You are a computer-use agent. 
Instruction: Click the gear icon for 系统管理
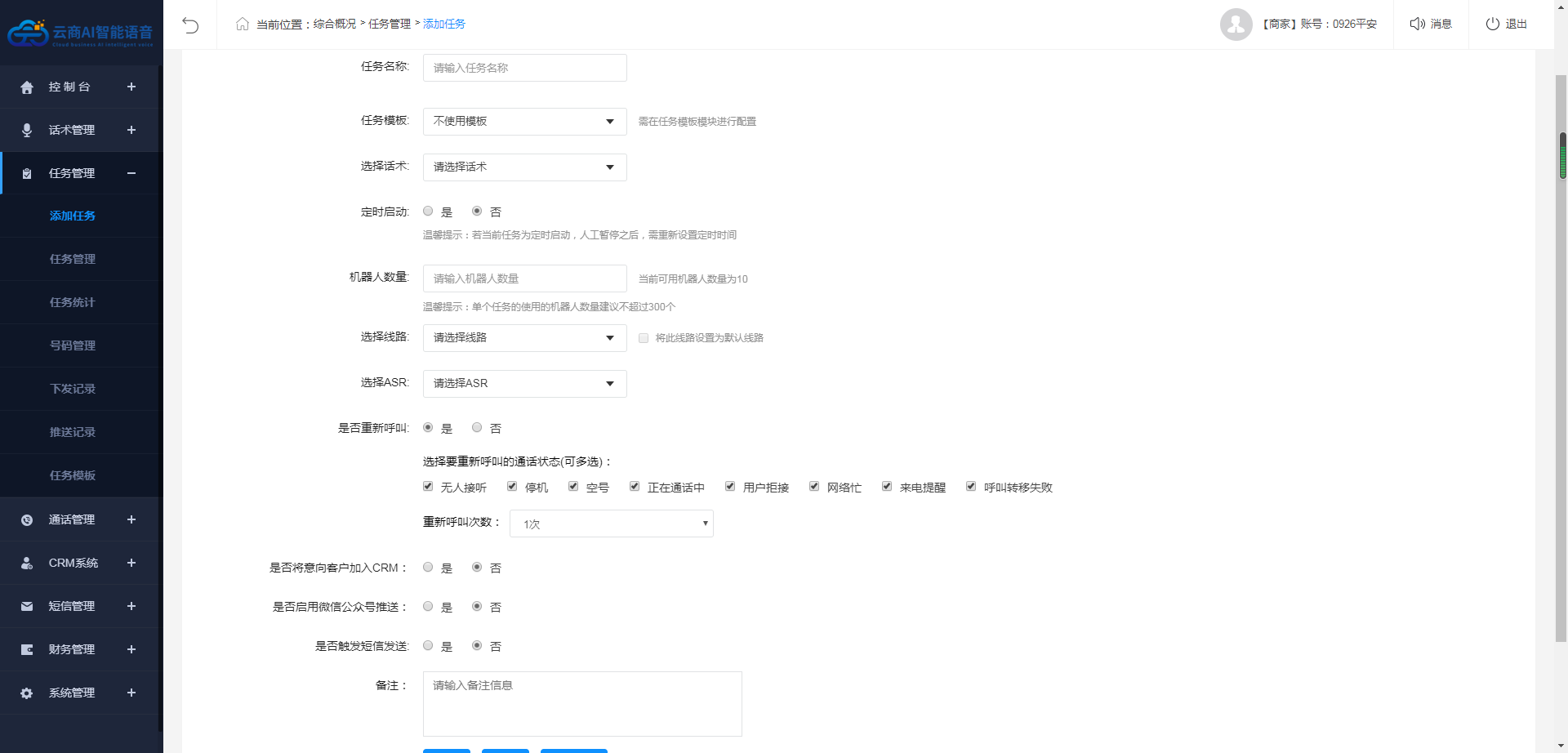click(x=27, y=693)
